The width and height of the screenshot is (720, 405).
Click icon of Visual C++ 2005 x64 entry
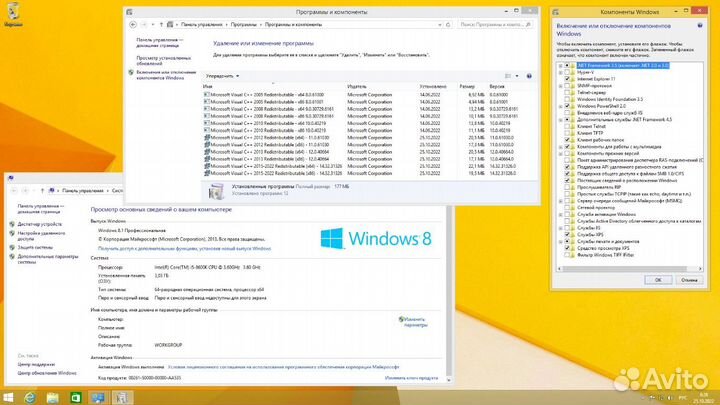pos(207,95)
